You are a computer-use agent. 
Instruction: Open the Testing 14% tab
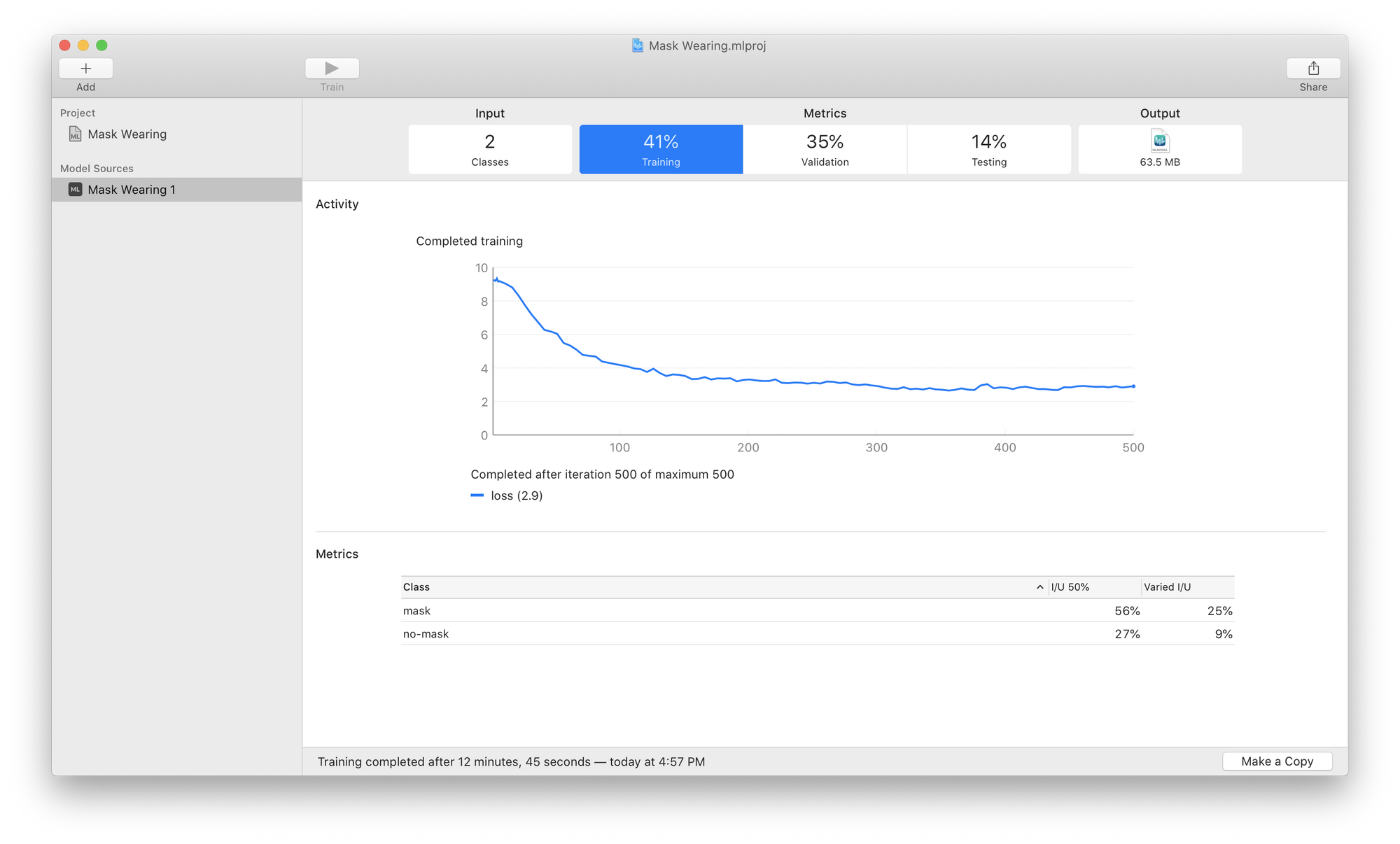coord(988,149)
